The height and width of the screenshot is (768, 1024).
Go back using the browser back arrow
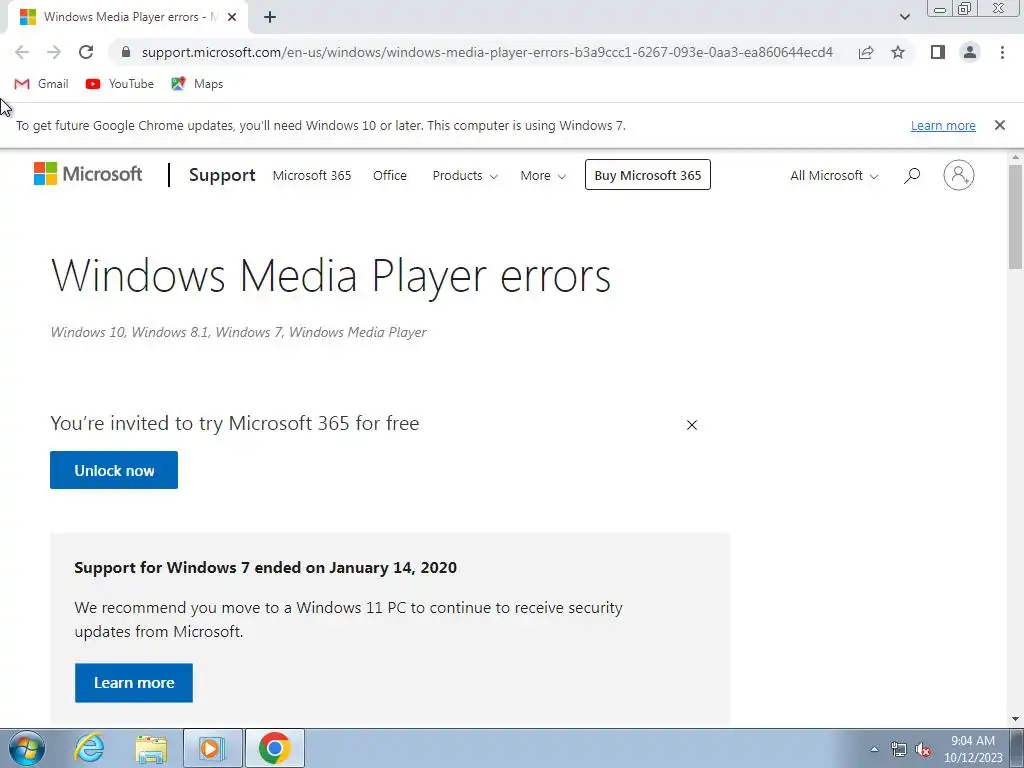click(22, 52)
